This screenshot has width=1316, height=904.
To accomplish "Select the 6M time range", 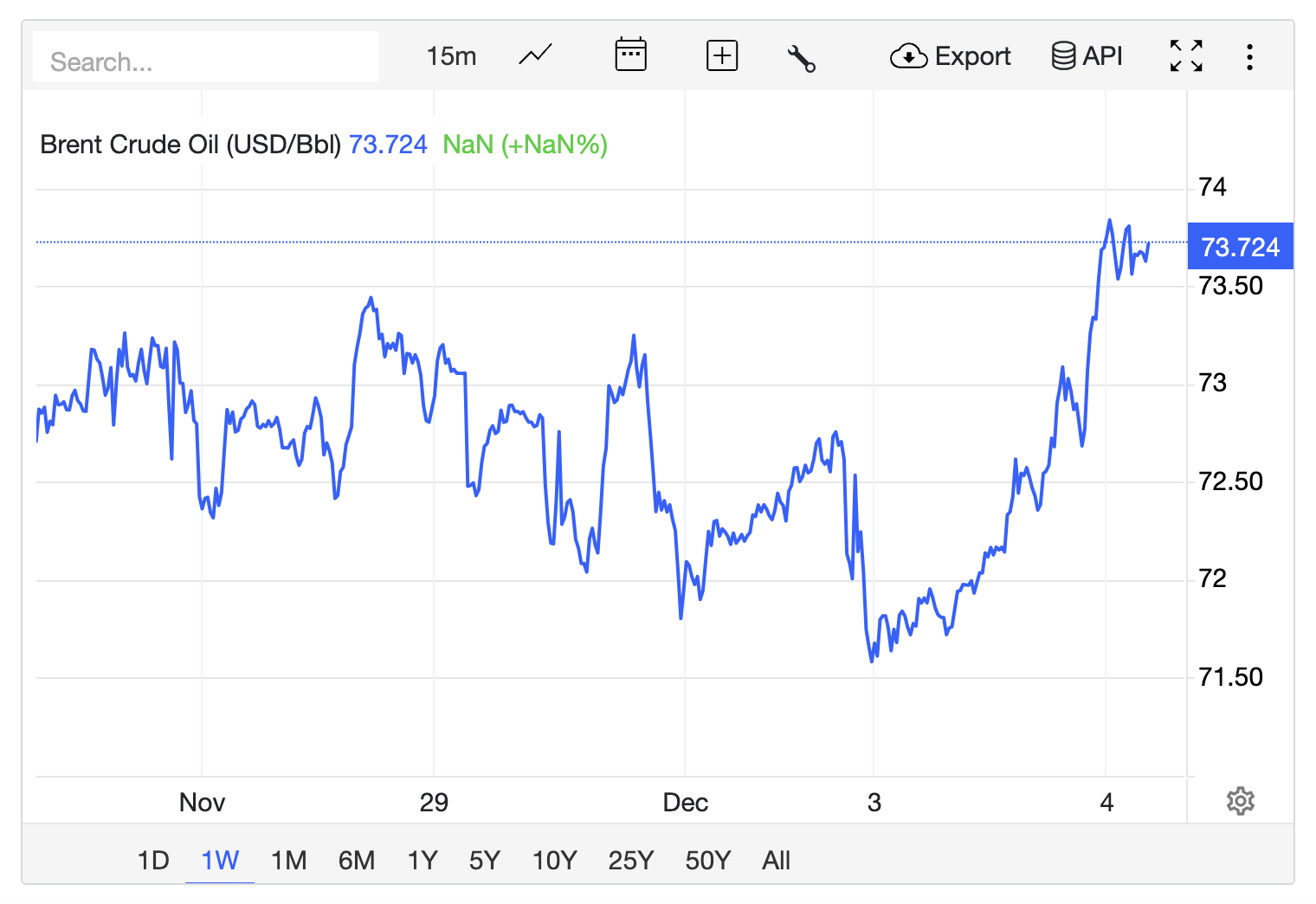I will 357,860.
